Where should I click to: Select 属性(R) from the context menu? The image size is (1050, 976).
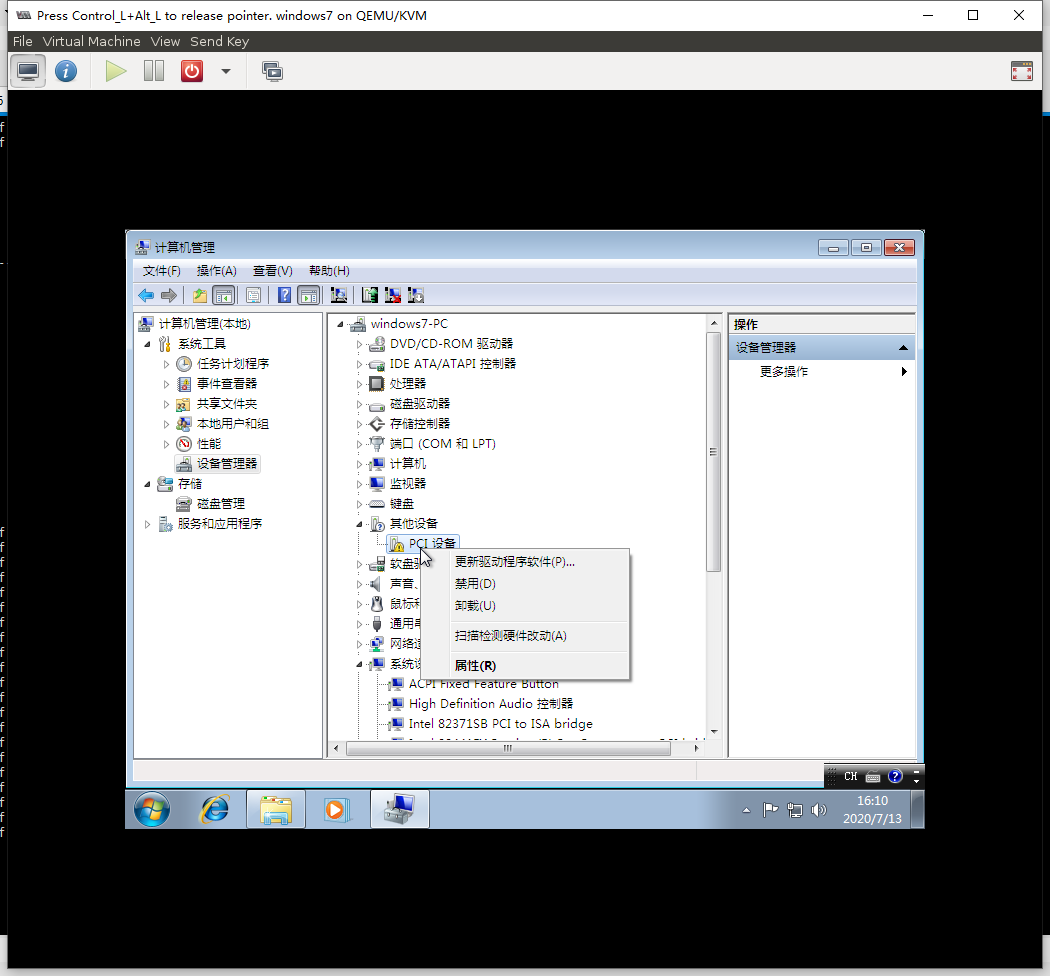[474, 665]
